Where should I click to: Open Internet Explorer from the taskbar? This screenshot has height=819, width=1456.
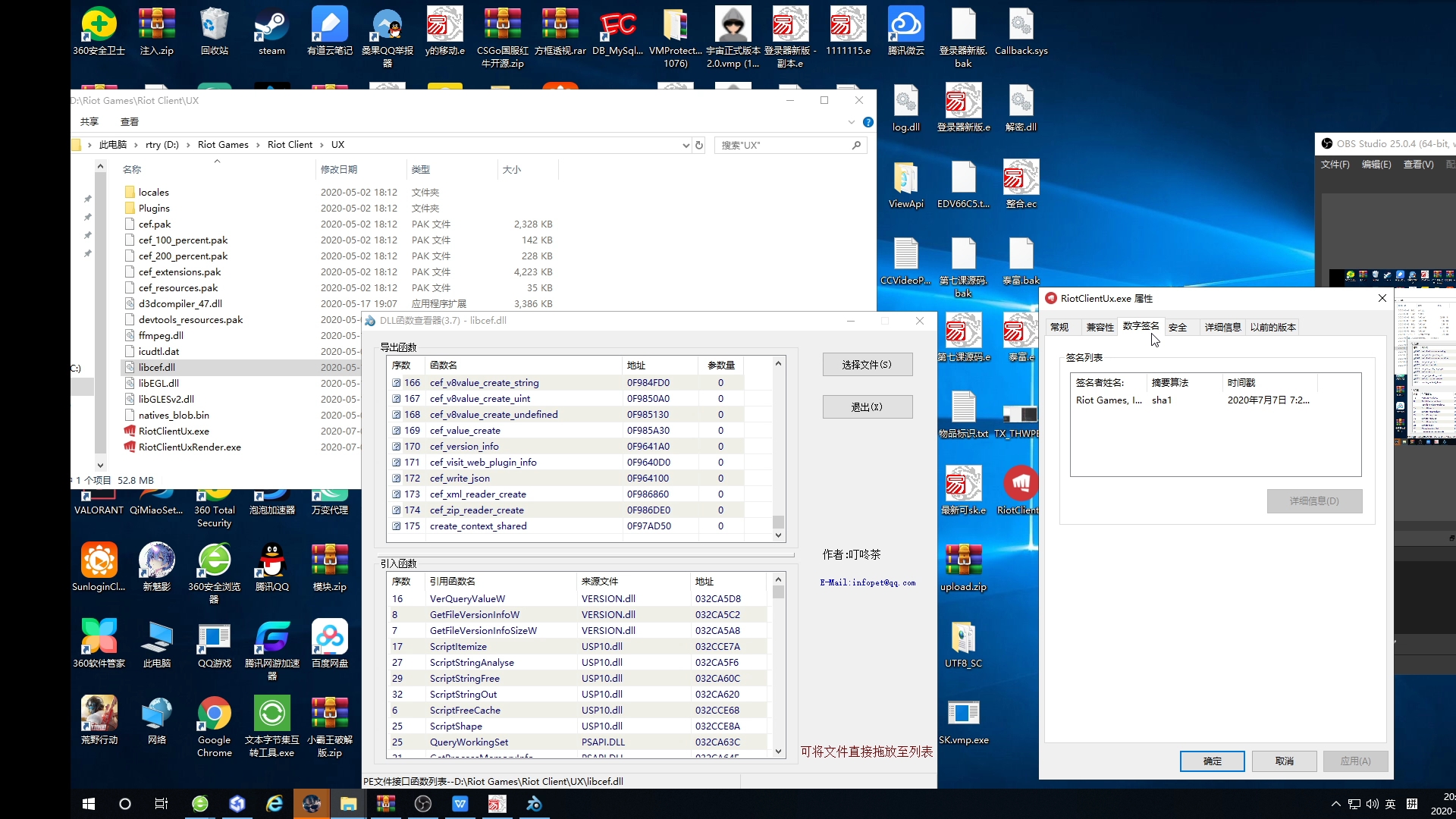(275, 804)
